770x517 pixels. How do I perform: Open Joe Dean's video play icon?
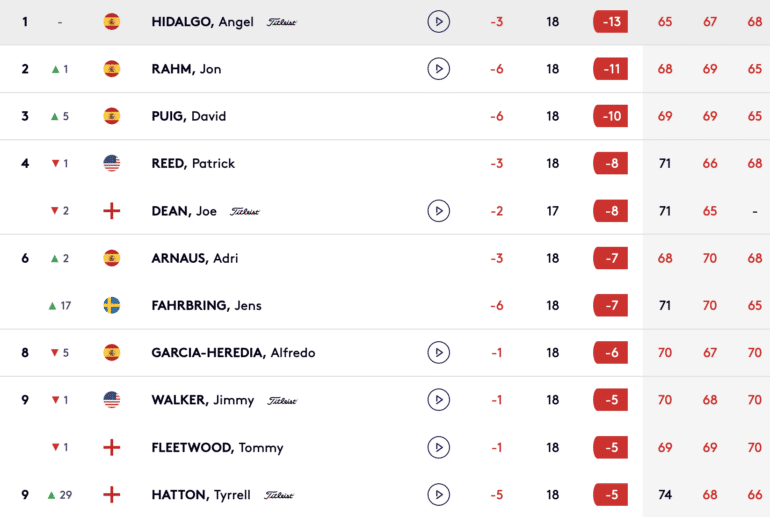point(439,211)
